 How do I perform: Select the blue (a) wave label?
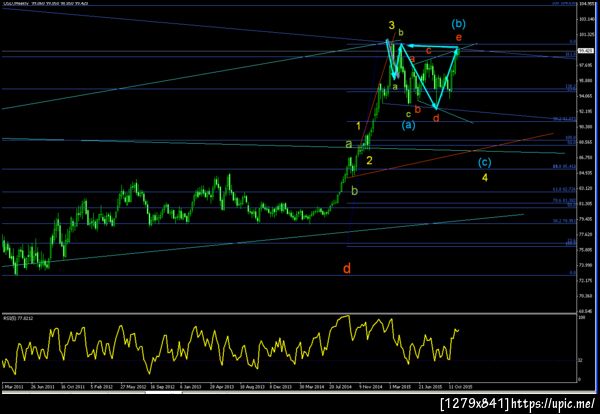point(408,125)
